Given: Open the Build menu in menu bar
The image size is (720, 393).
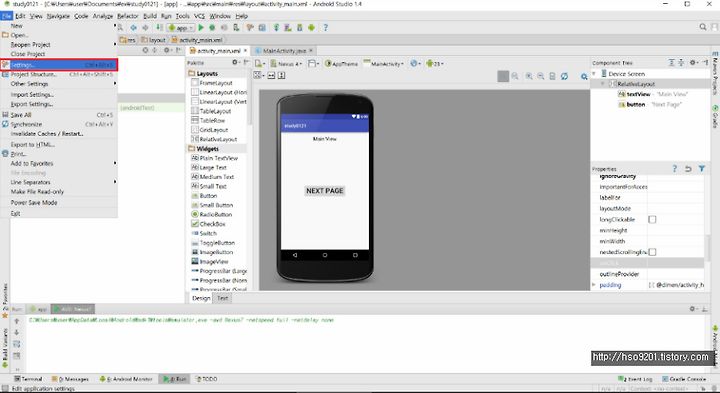Looking at the screenshot, I should 150,16.
